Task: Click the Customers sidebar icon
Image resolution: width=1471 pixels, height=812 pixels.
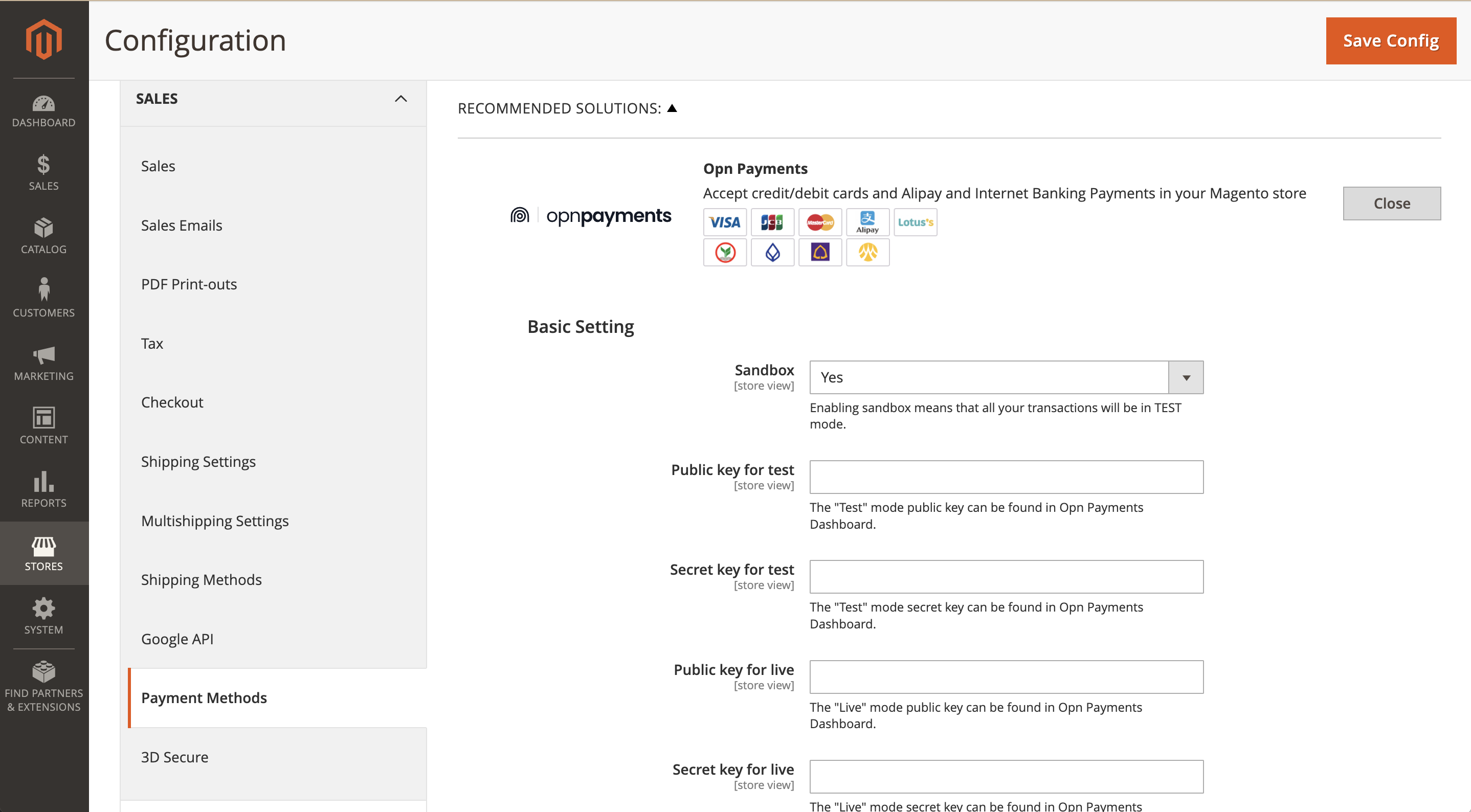Action: [x=44, y=299]
